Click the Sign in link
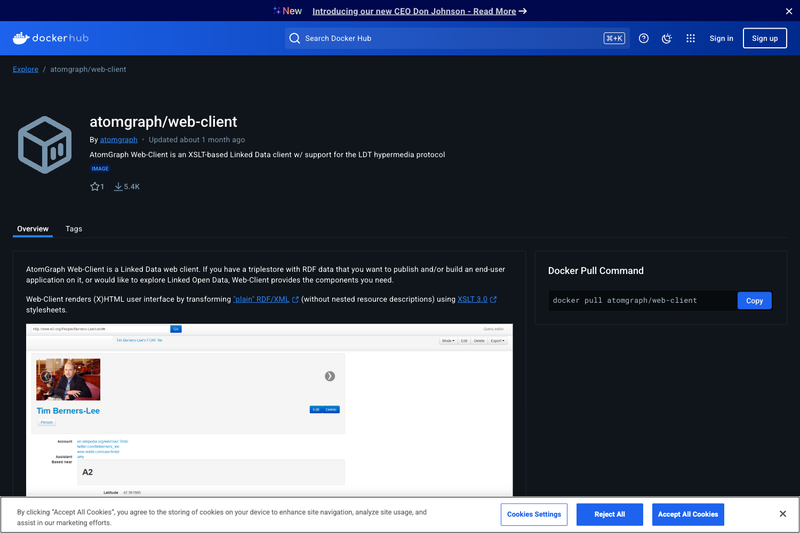 point(721,38)
